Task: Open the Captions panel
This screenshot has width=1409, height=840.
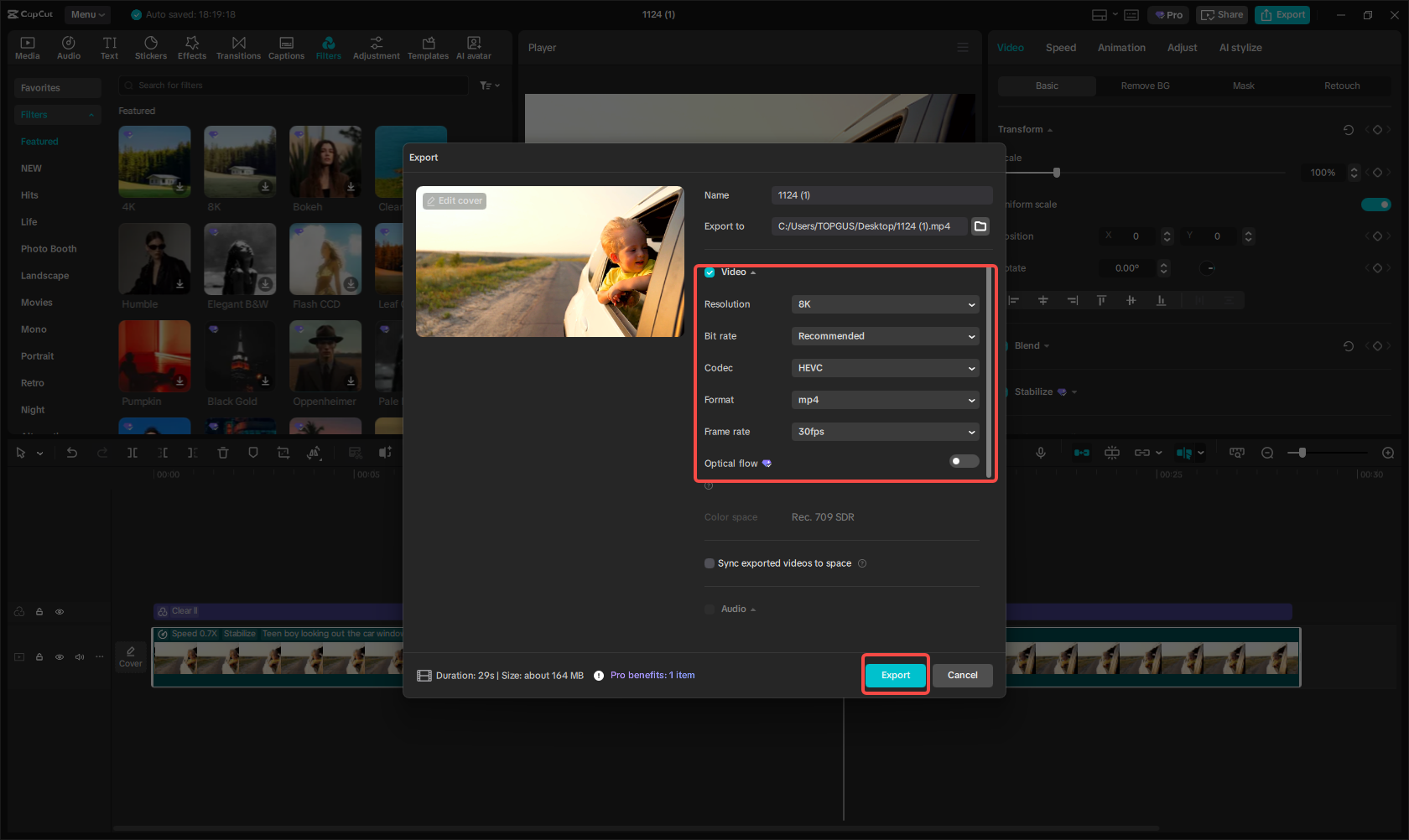Action: 286,47
